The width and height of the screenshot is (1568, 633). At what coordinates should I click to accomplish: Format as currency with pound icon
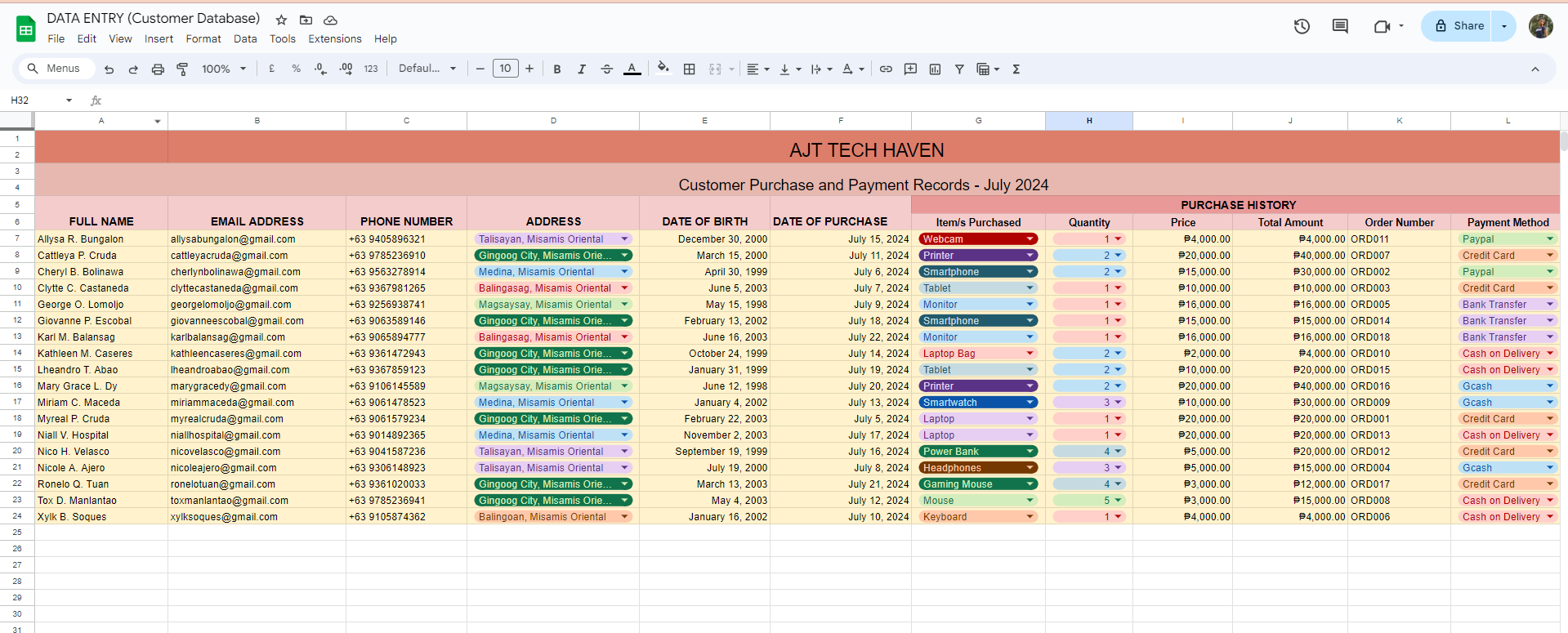(x=271, y=69)
